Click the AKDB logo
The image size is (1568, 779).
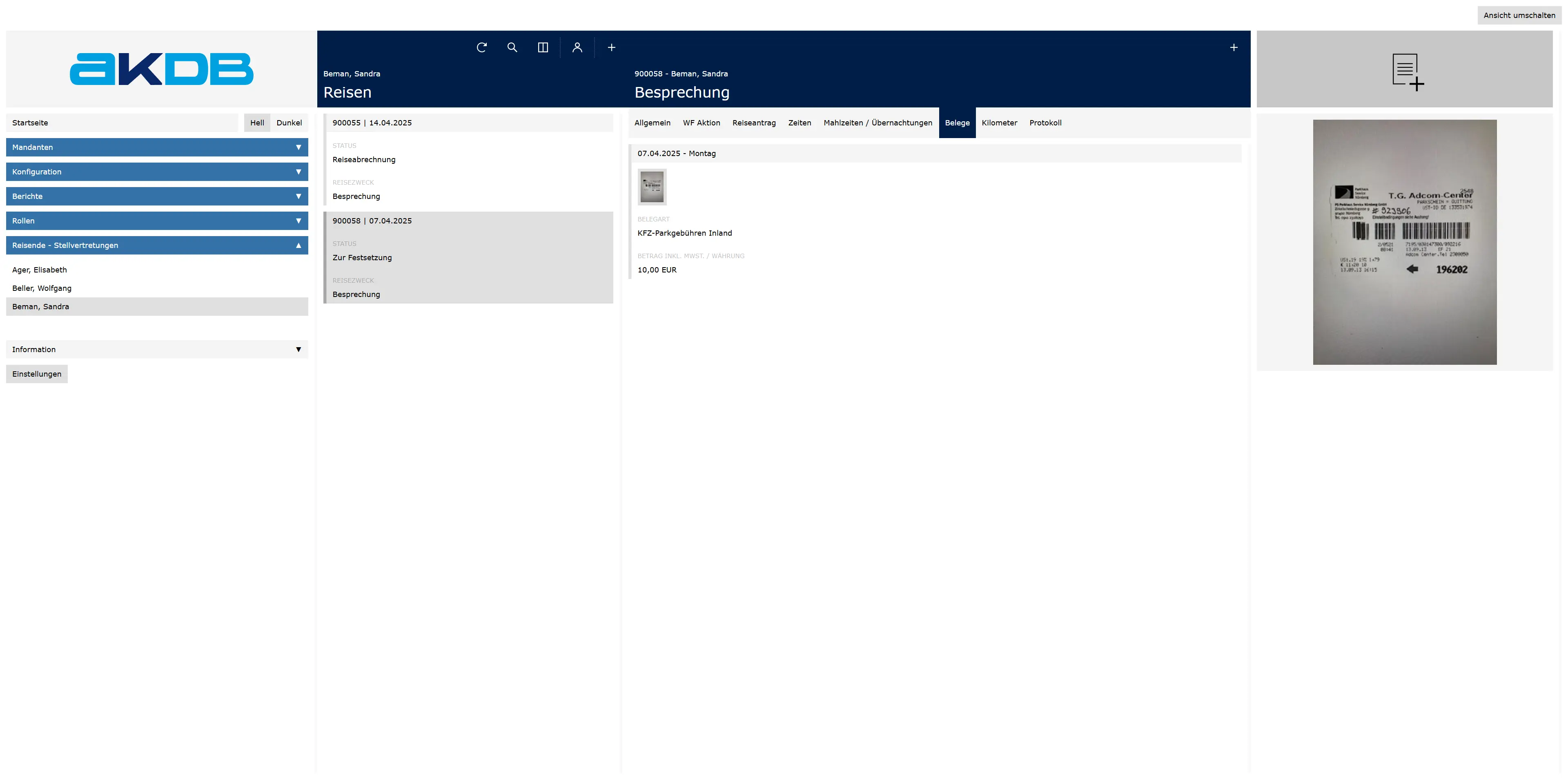click(x=161, y=69)
